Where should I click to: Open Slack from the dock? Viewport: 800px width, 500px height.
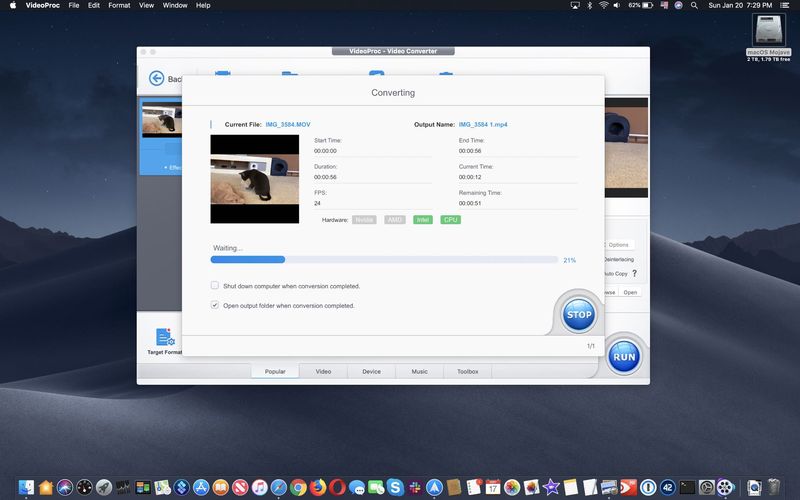coord(415,487)
